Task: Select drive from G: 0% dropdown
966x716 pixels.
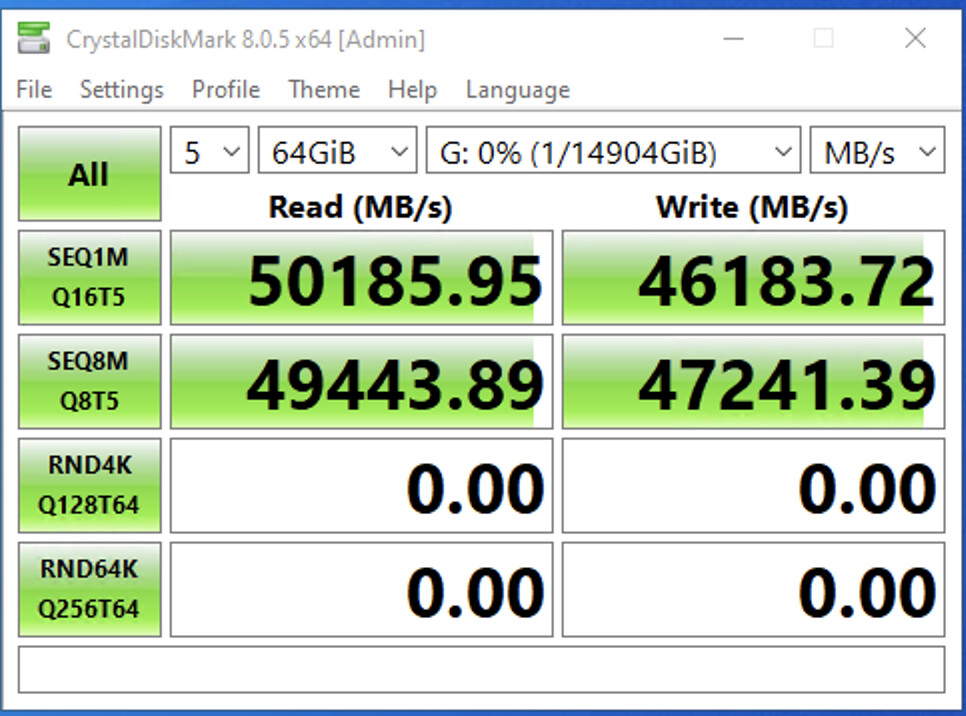Action: pyautogui.click(x=613, y=153)
